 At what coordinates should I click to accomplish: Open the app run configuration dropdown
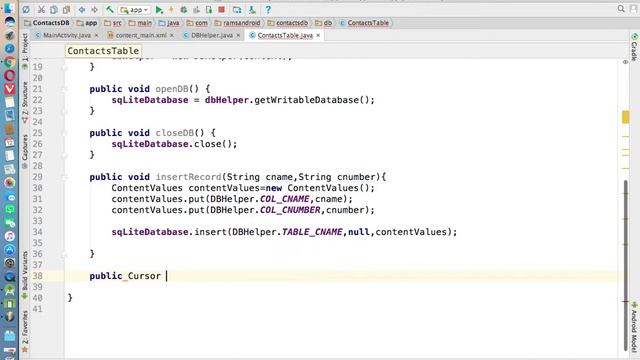tap(134, 10)
